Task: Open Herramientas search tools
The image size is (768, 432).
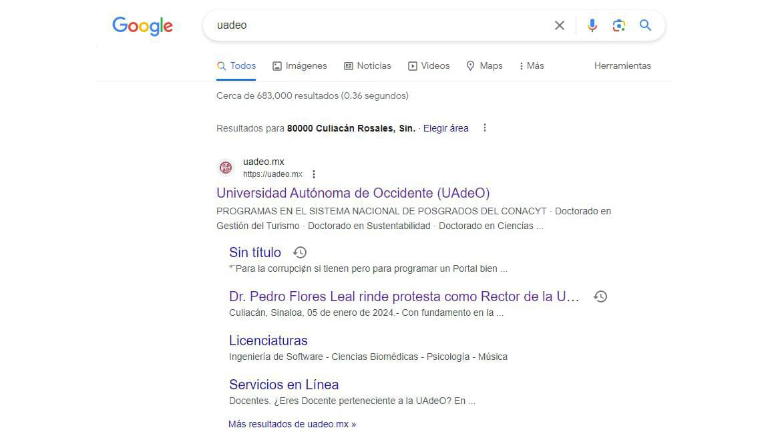Action: tap(622, 66)
